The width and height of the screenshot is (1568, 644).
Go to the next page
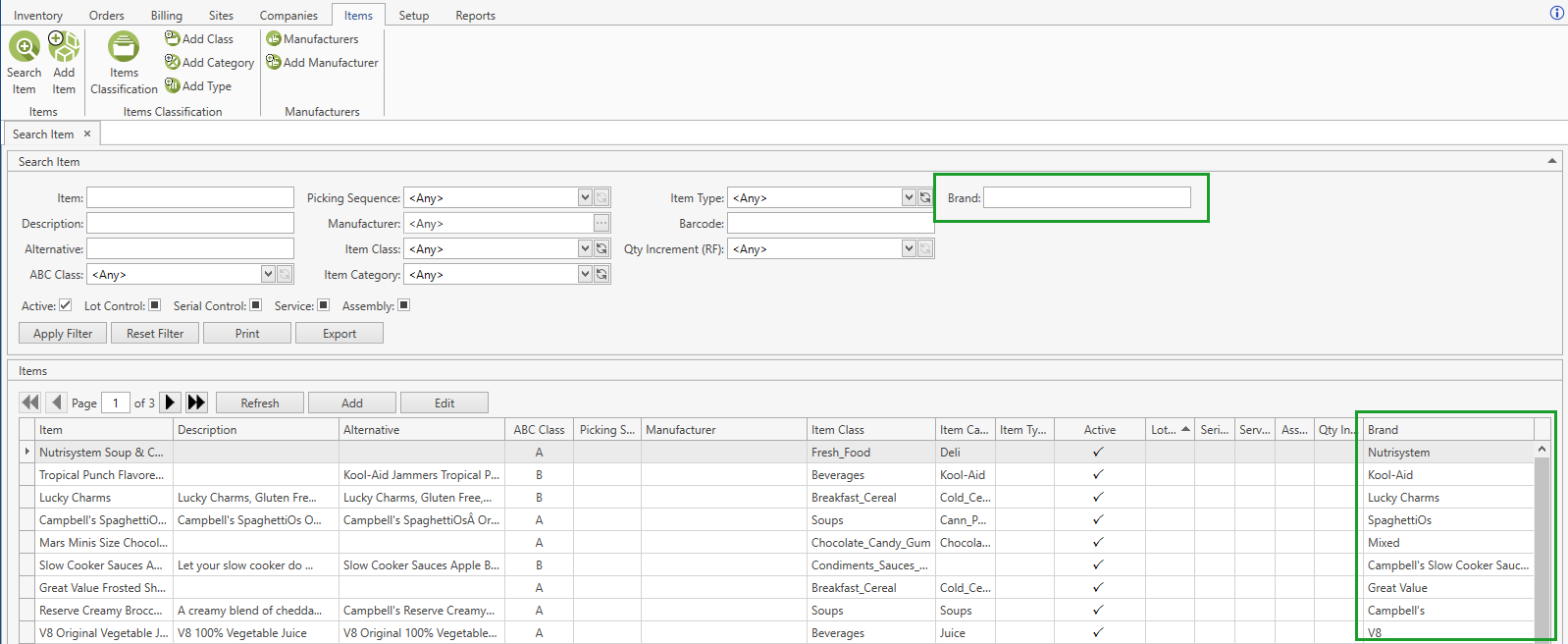[x=170, y=402]
